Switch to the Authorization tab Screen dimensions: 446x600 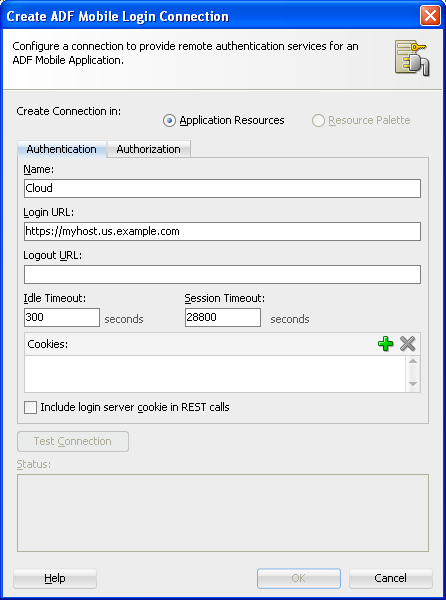(x=148, y=149)
